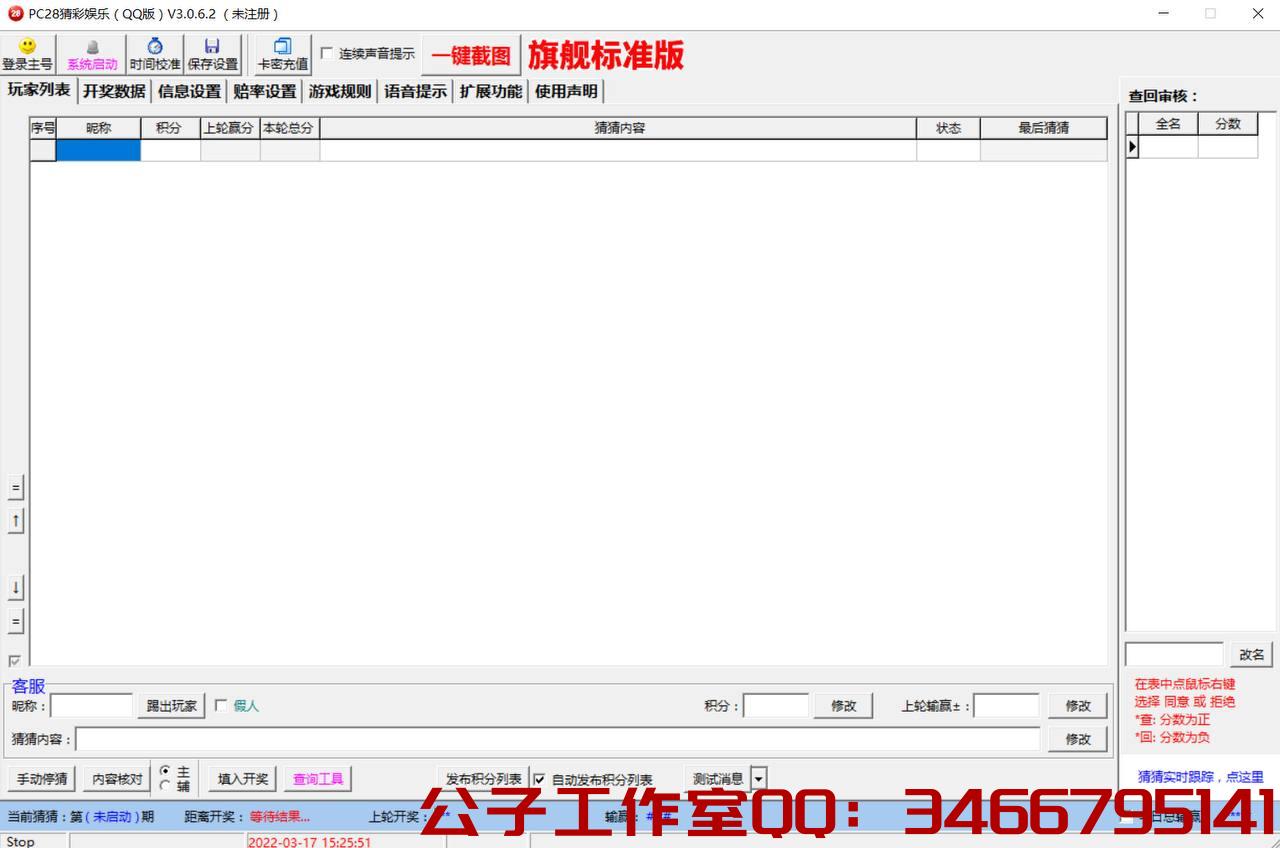
Task: Click the 测试消息 button
Action: point(718,779)
